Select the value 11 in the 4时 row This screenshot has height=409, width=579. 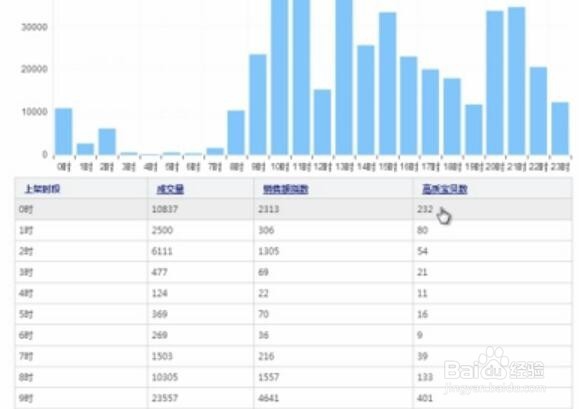(x=422, y=293)
